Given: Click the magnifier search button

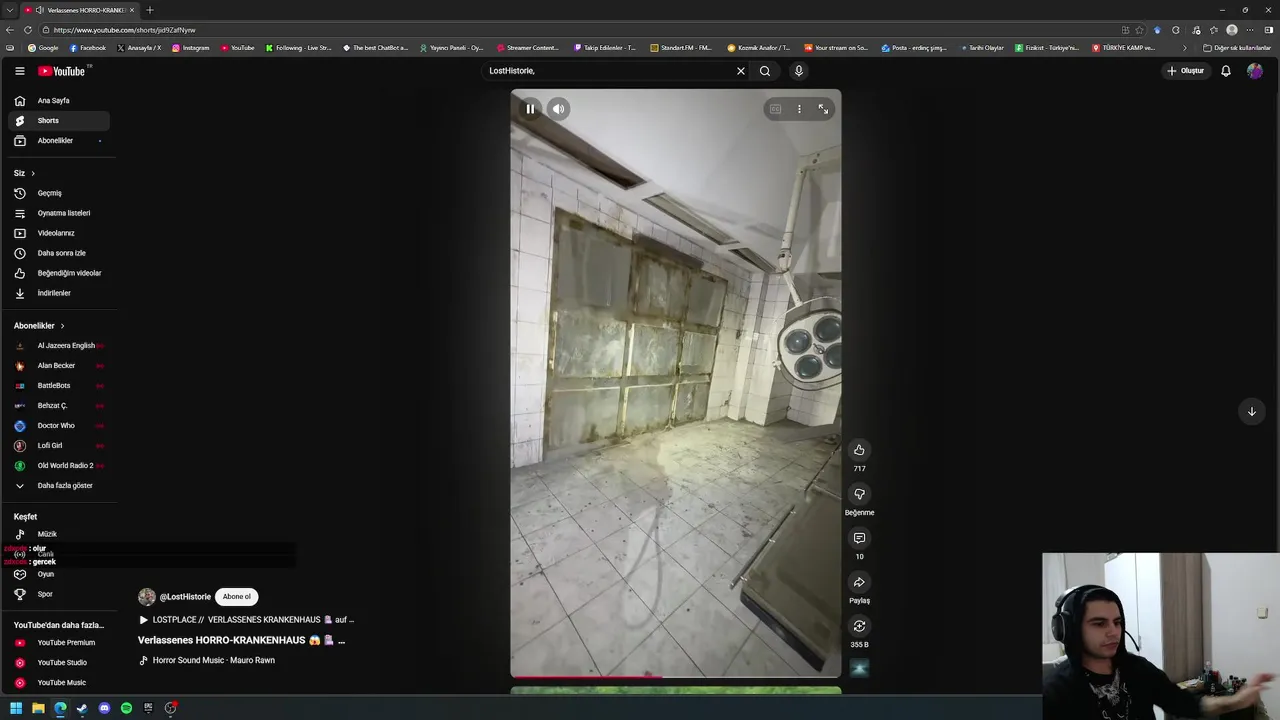Looking at the screenshot, I should pyautogui.click(x=765, y=71).
